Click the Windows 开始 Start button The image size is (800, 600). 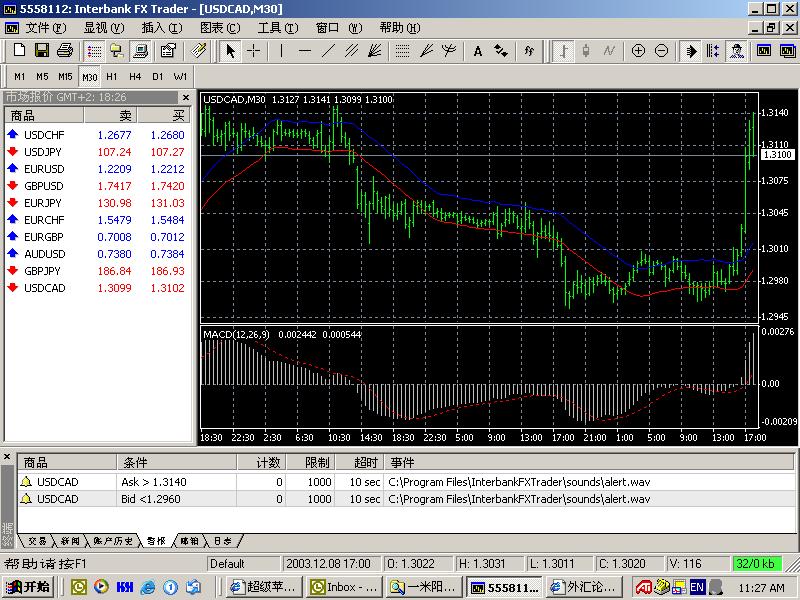28,587
